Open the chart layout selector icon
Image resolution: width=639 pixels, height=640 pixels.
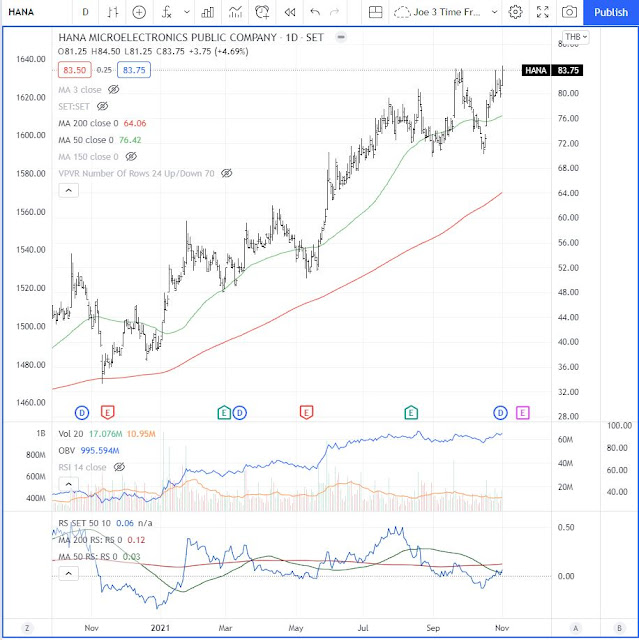[x=375, y=12]
